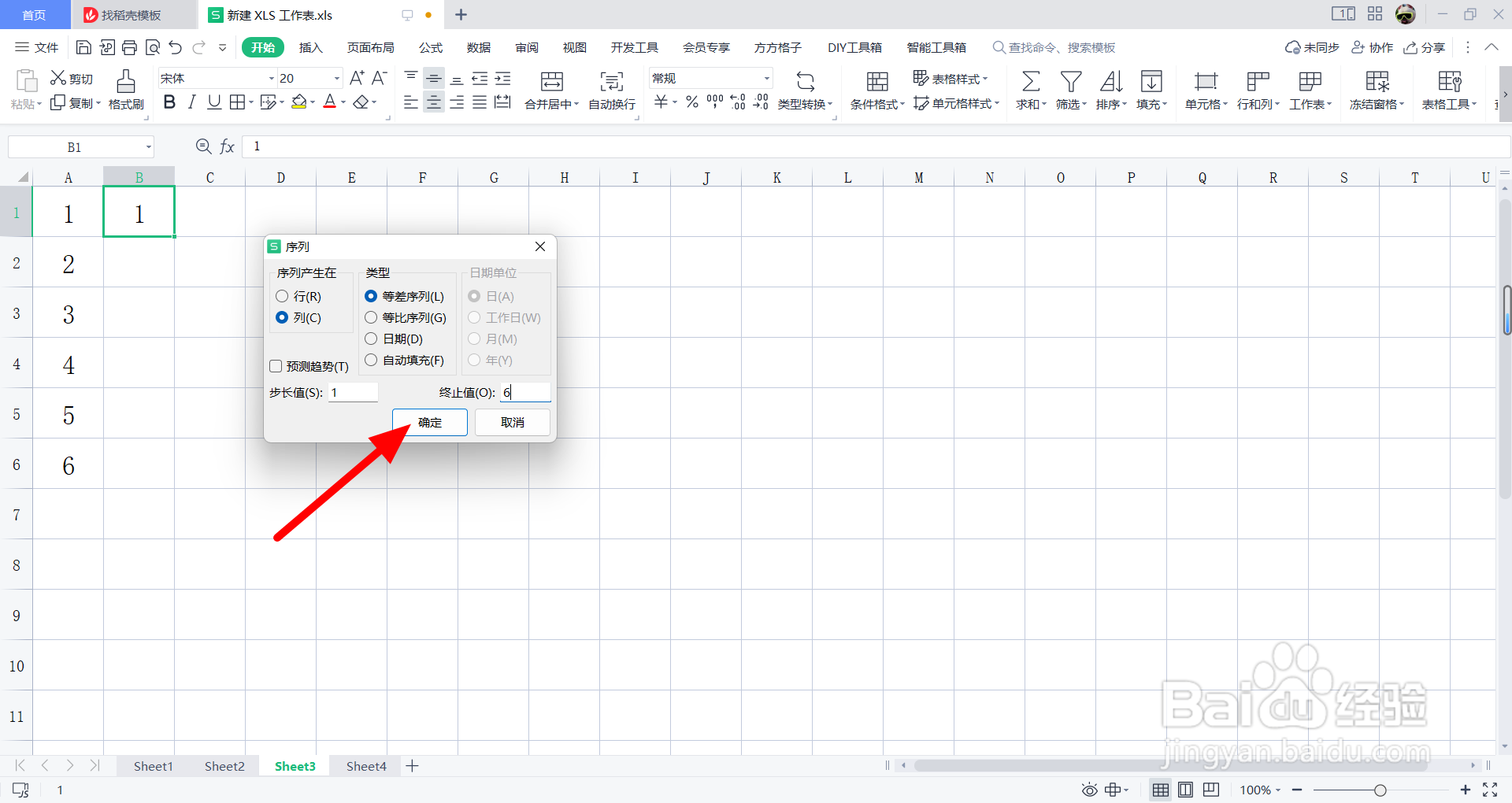Open the 数据 ribbon tab
The width and height of the screenshot is (1512, 803).
coord(479,48)
